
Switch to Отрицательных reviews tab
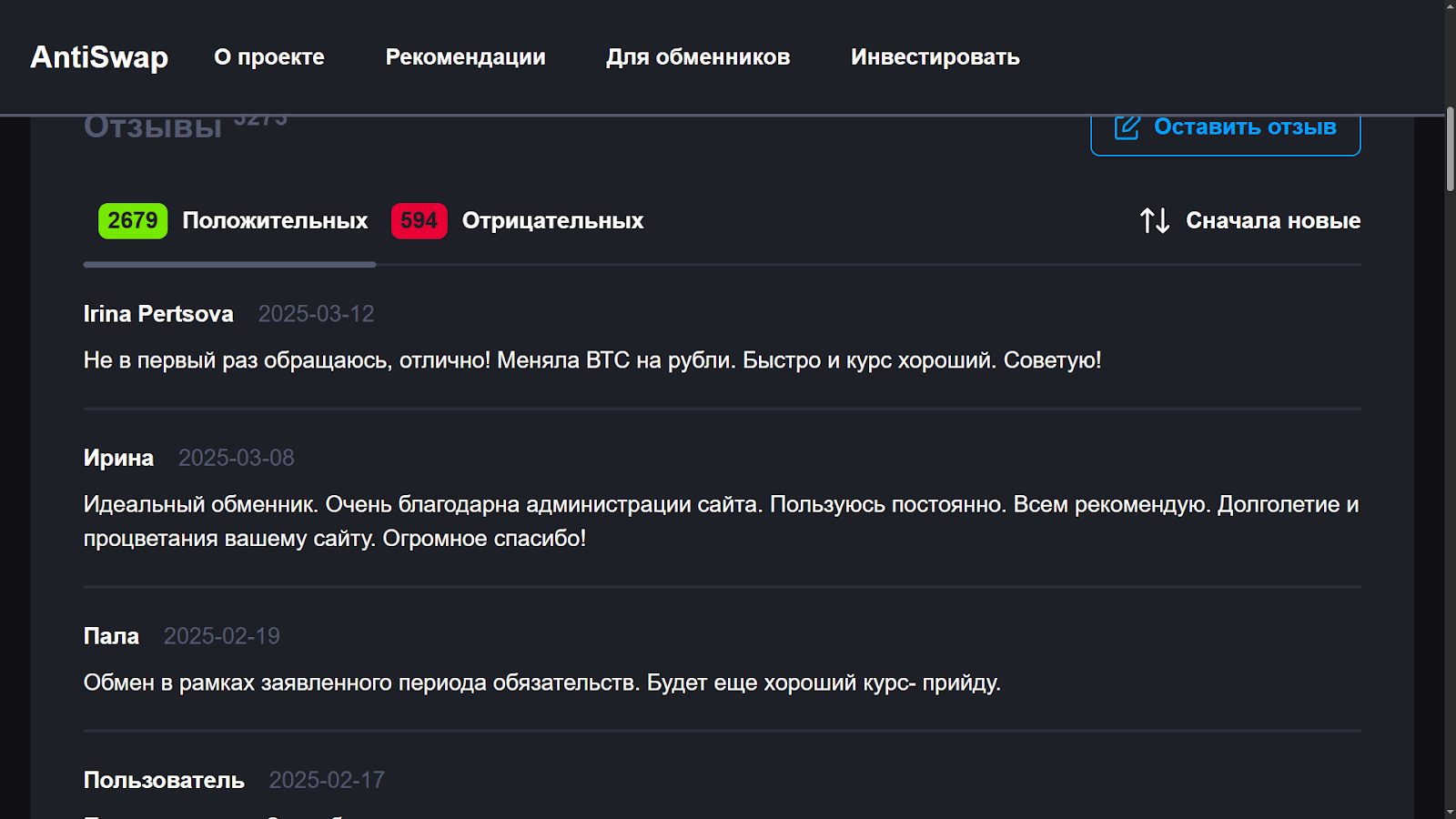coord(517,221)
